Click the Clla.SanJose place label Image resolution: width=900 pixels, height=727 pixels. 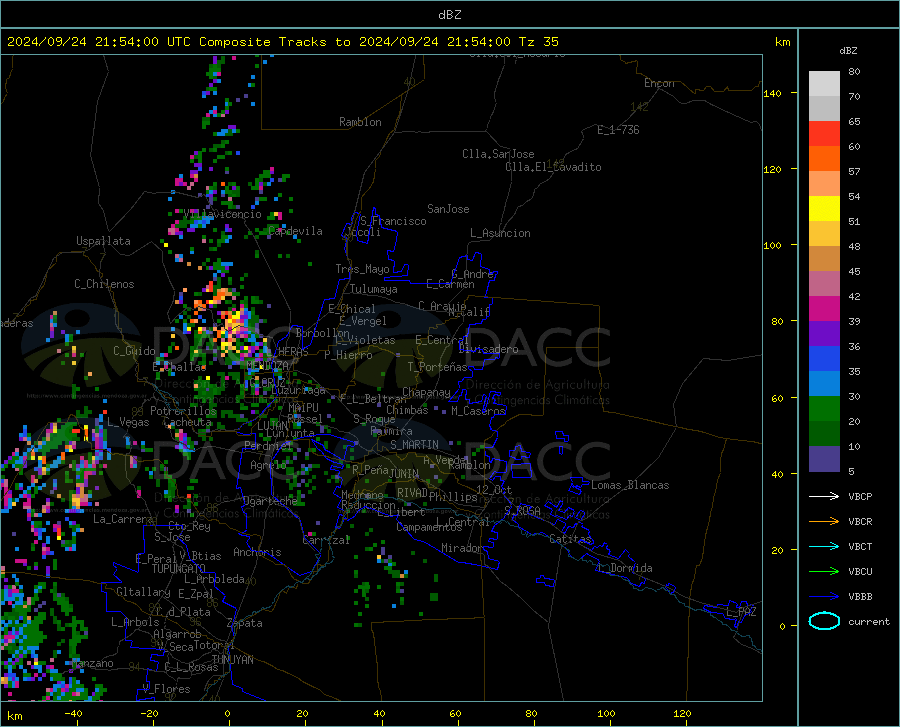pyautogui.click(x=498, y=154)
